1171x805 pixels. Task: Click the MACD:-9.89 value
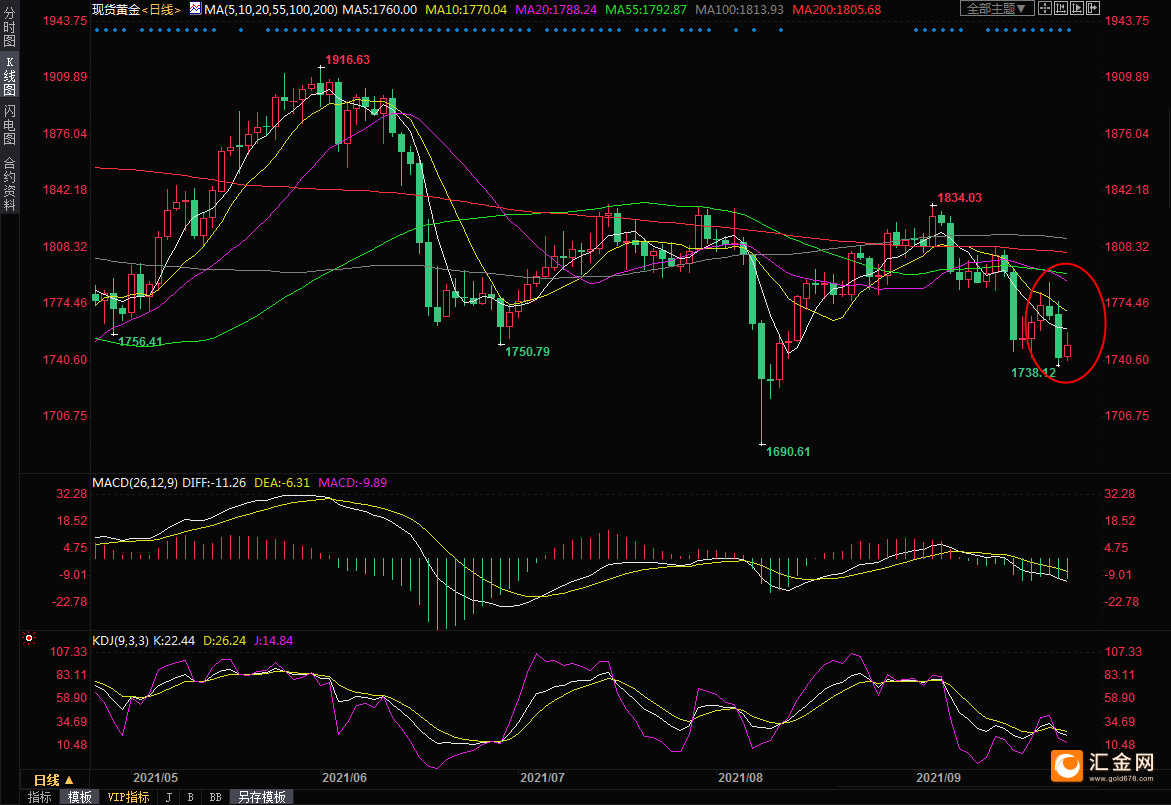coord(352,482)
